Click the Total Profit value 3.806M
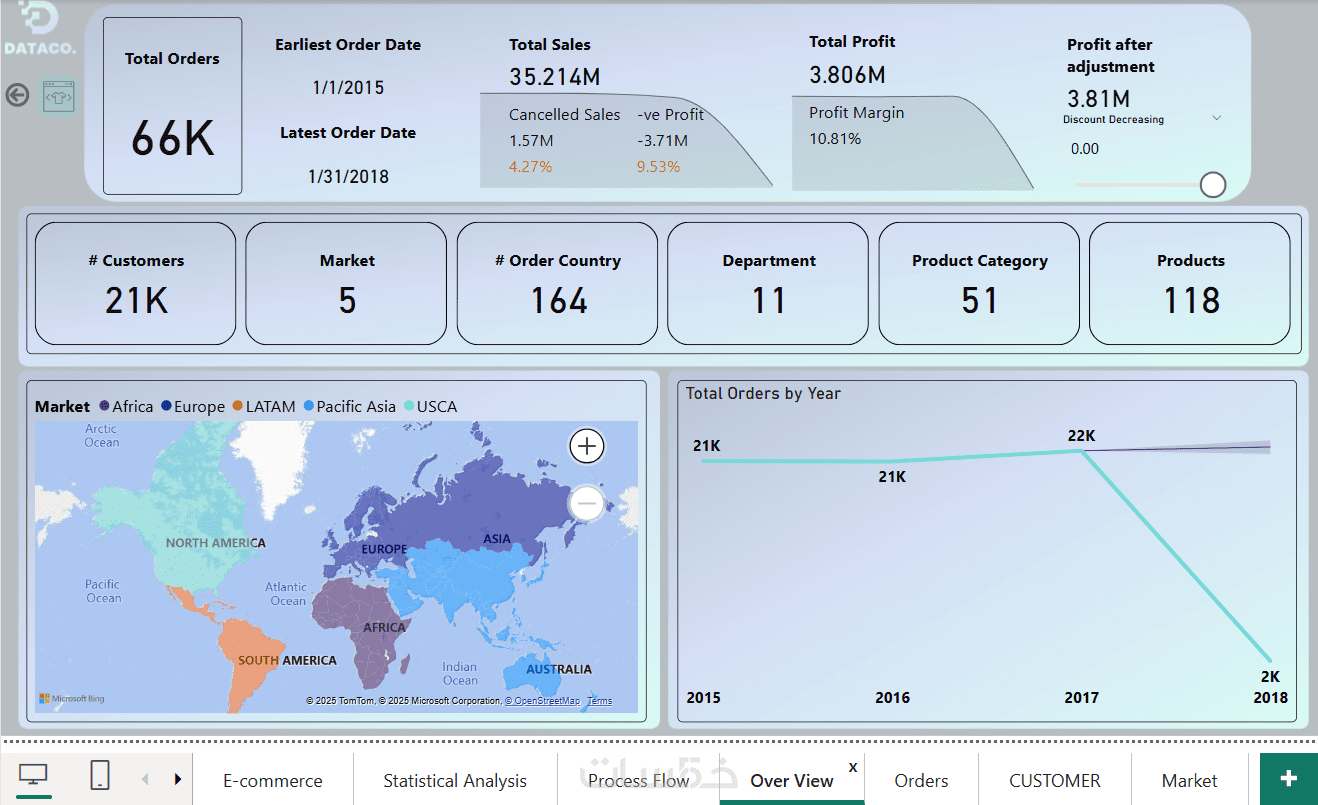Image resolution: width=1318 pixels, height=805 pixels. coord(848,75)
